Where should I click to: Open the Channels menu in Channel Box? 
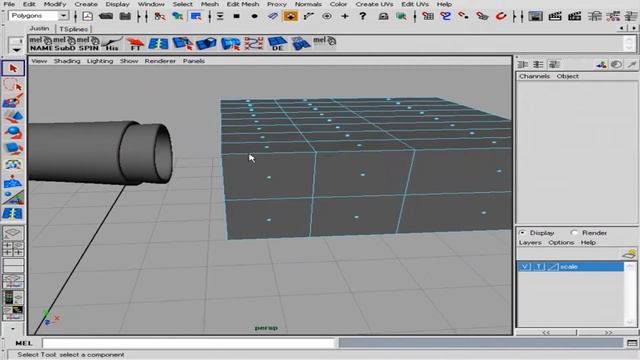pyautogui.click(x=534, y=76)
